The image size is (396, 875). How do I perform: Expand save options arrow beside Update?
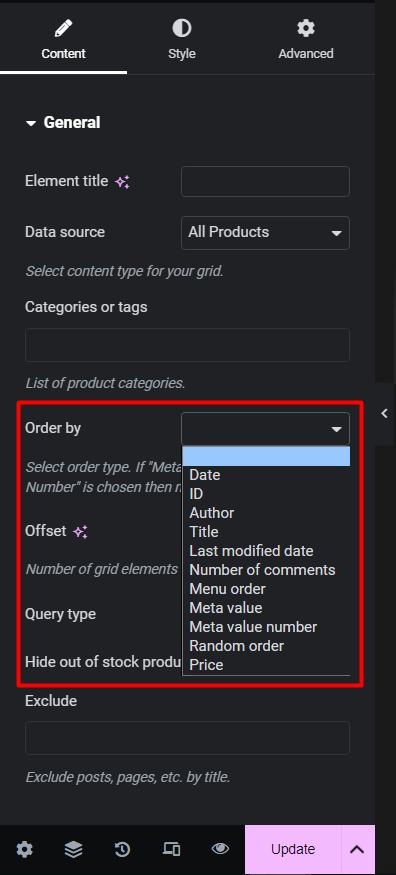tap(357, 849)
